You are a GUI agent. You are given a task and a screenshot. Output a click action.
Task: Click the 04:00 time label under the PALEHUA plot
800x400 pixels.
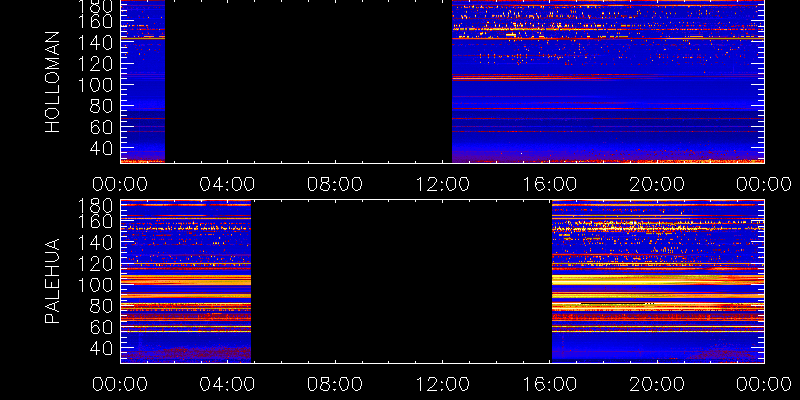pos(227,384)
